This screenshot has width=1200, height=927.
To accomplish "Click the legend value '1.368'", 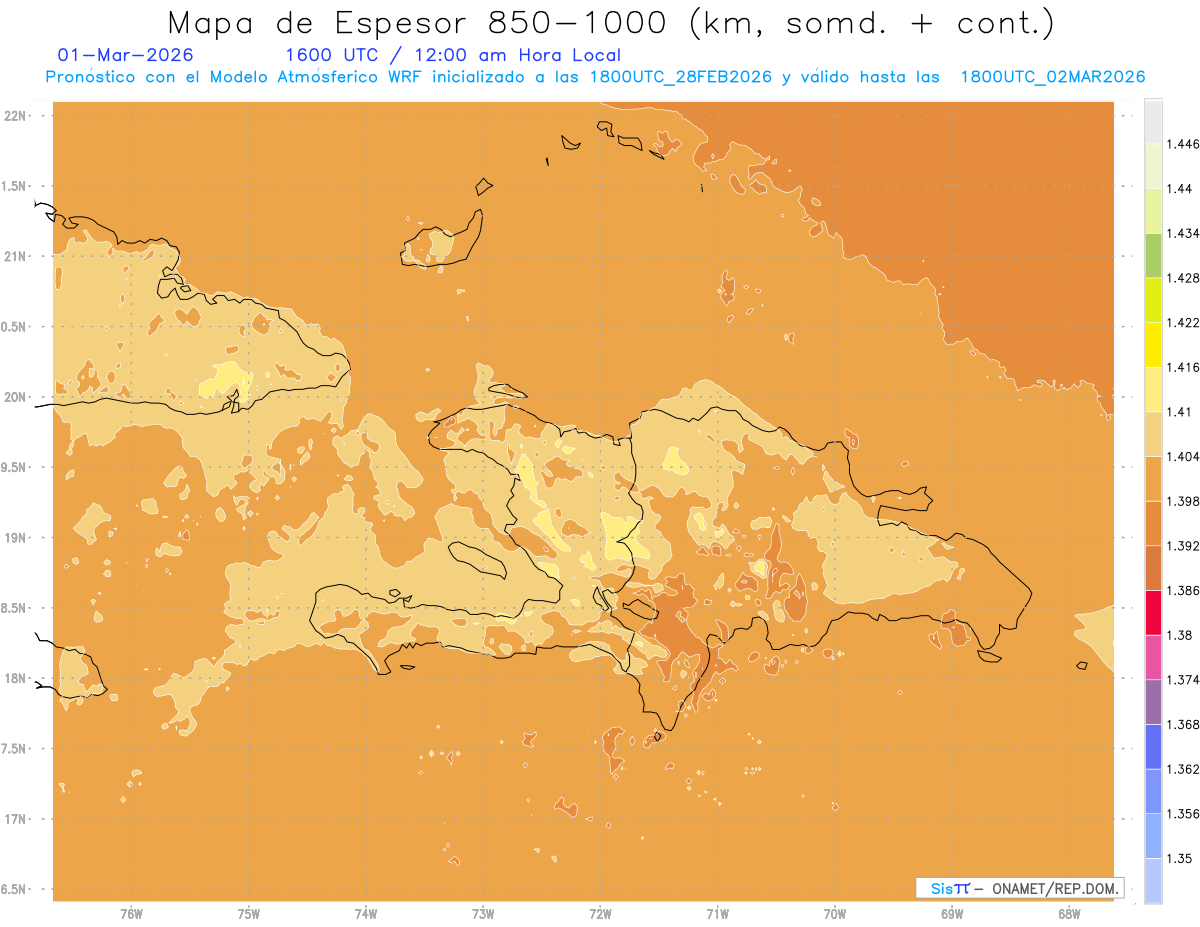I will pyautogui.click(x=1183, y=725).
